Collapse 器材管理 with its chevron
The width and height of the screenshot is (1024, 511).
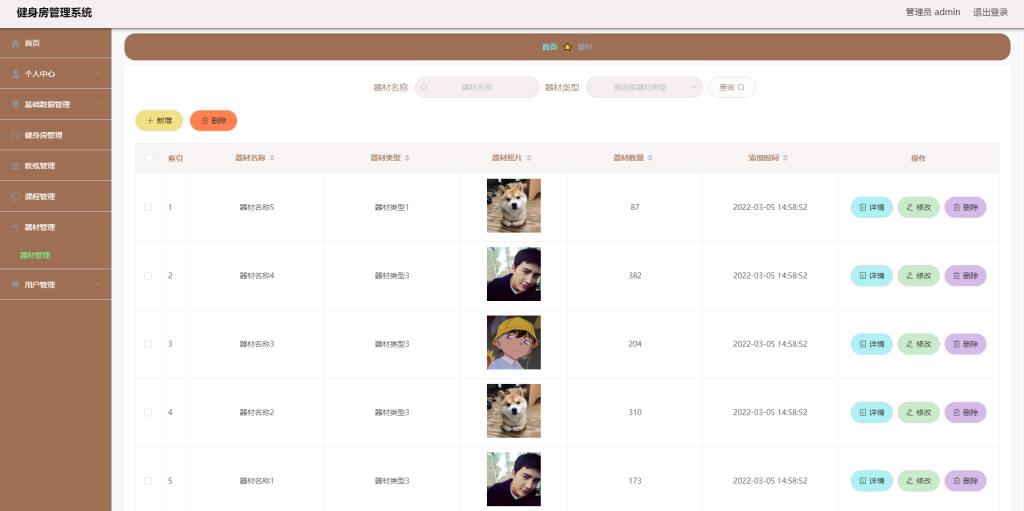pyautogui.click(x=97, y=227)
